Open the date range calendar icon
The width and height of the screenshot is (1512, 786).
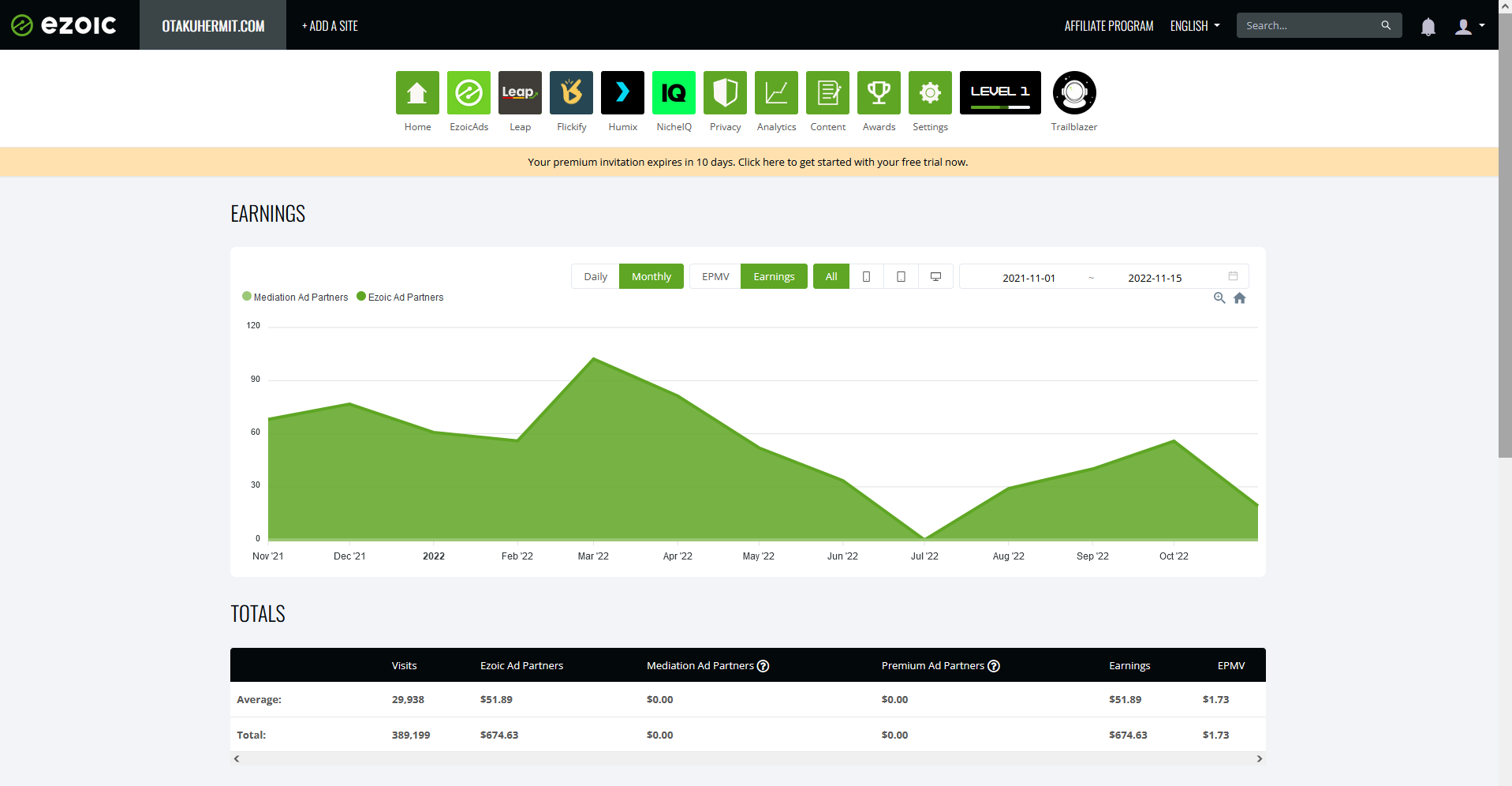(1233, 275)
